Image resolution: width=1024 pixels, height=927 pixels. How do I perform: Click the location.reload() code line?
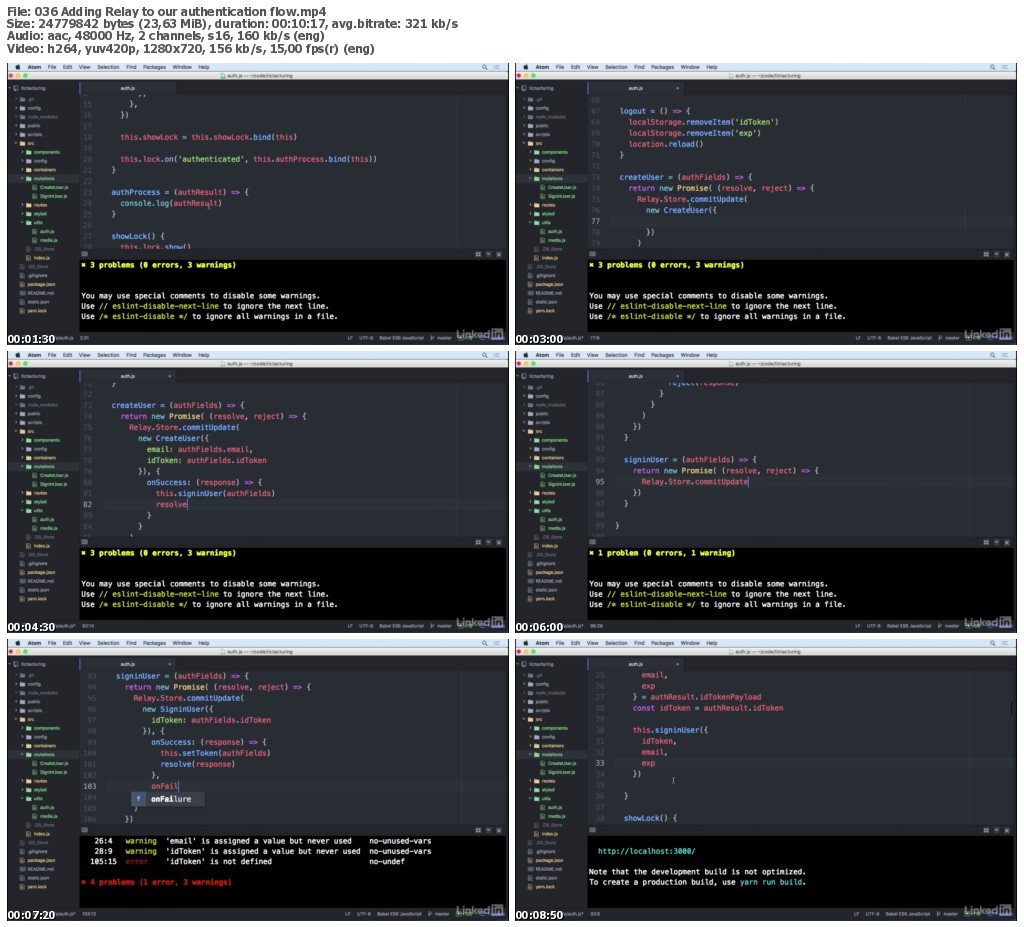point(665,144)
